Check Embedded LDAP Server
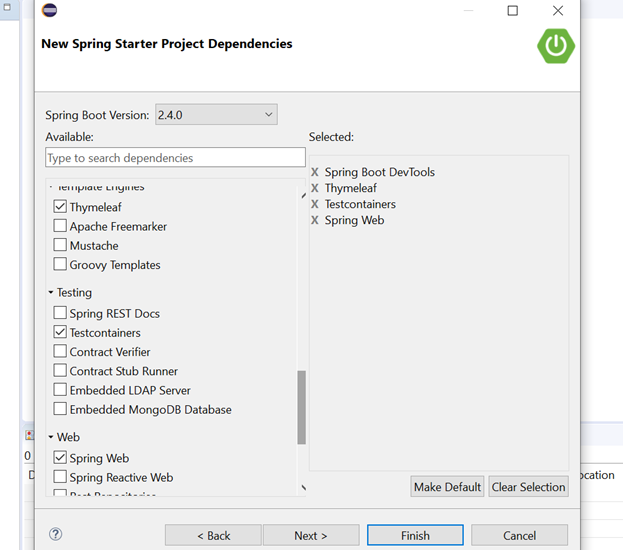 tap(60, 389)
